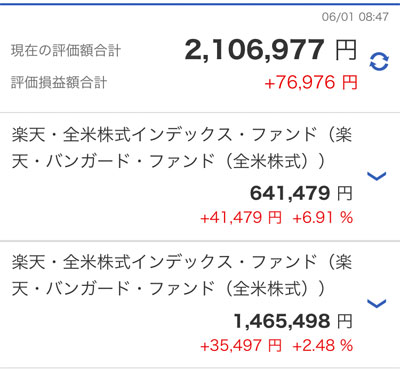400x369 pixels.
Task: Select the +6.91 % return figure
Action: (322, 218)
